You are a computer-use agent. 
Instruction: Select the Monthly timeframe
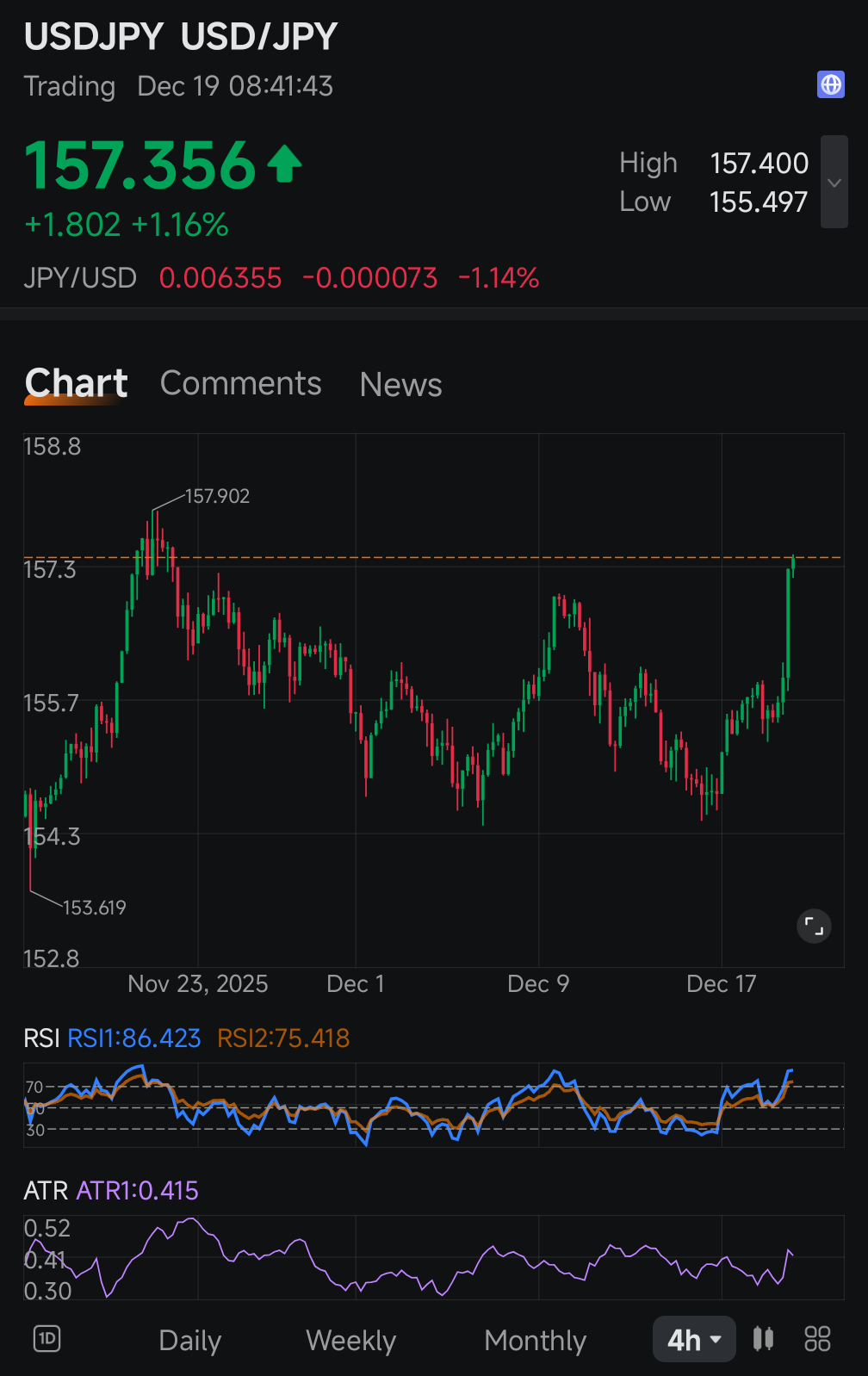coord(536,1341)
